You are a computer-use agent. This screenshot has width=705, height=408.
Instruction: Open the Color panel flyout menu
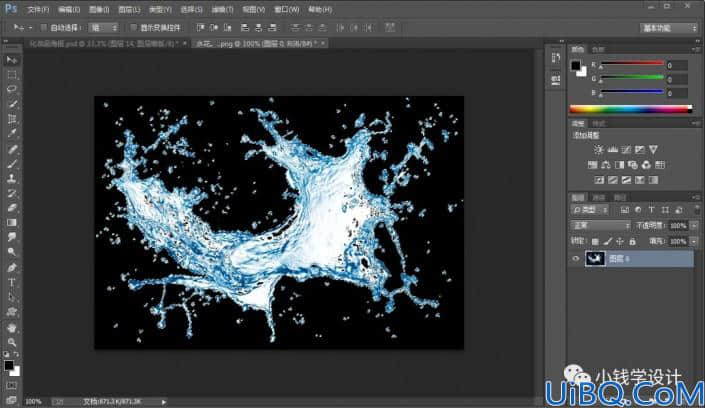click(696, 49)
